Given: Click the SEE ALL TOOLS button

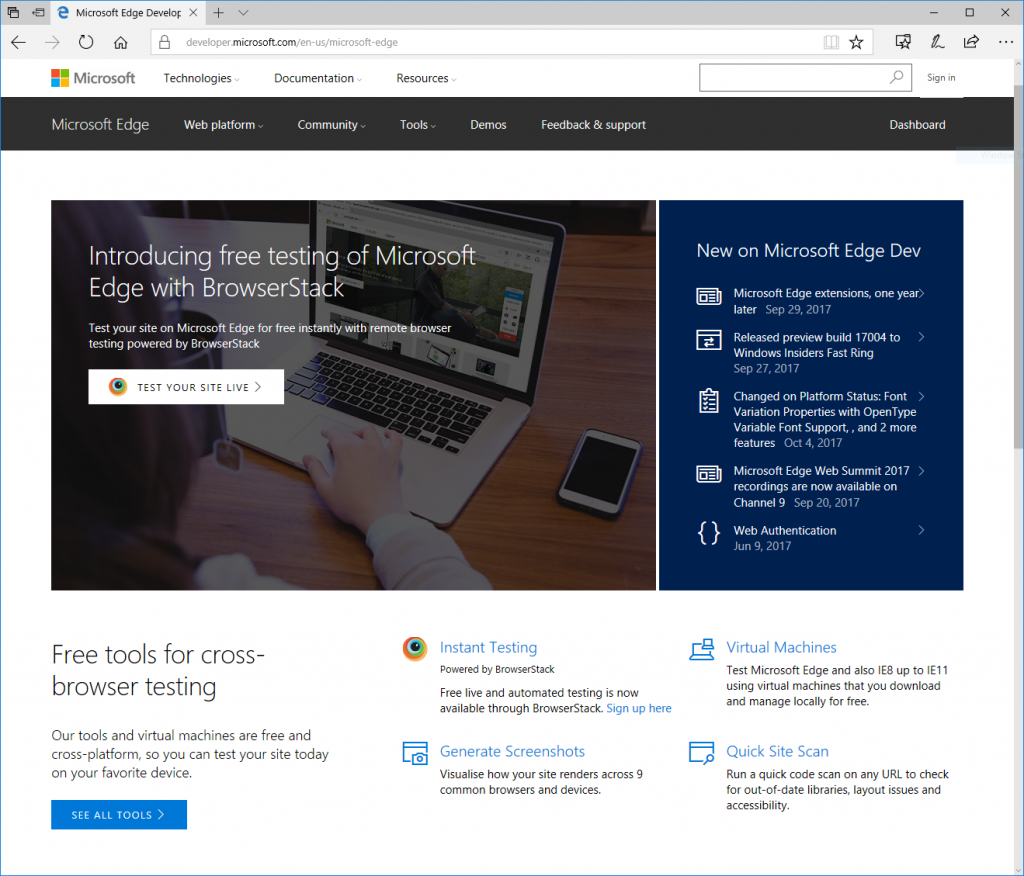Looking at the screenshot, I should (118, 814).
